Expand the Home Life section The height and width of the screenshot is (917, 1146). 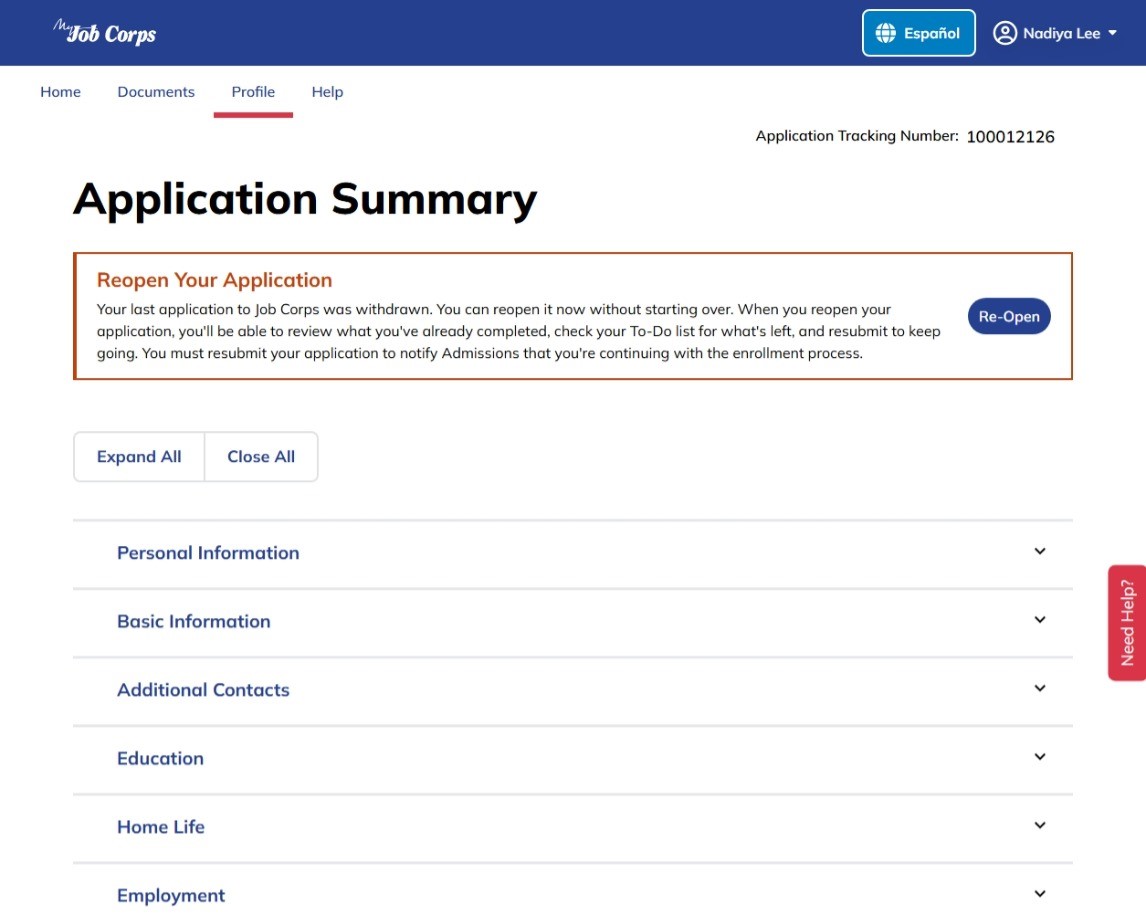click(x=573, y=827)
